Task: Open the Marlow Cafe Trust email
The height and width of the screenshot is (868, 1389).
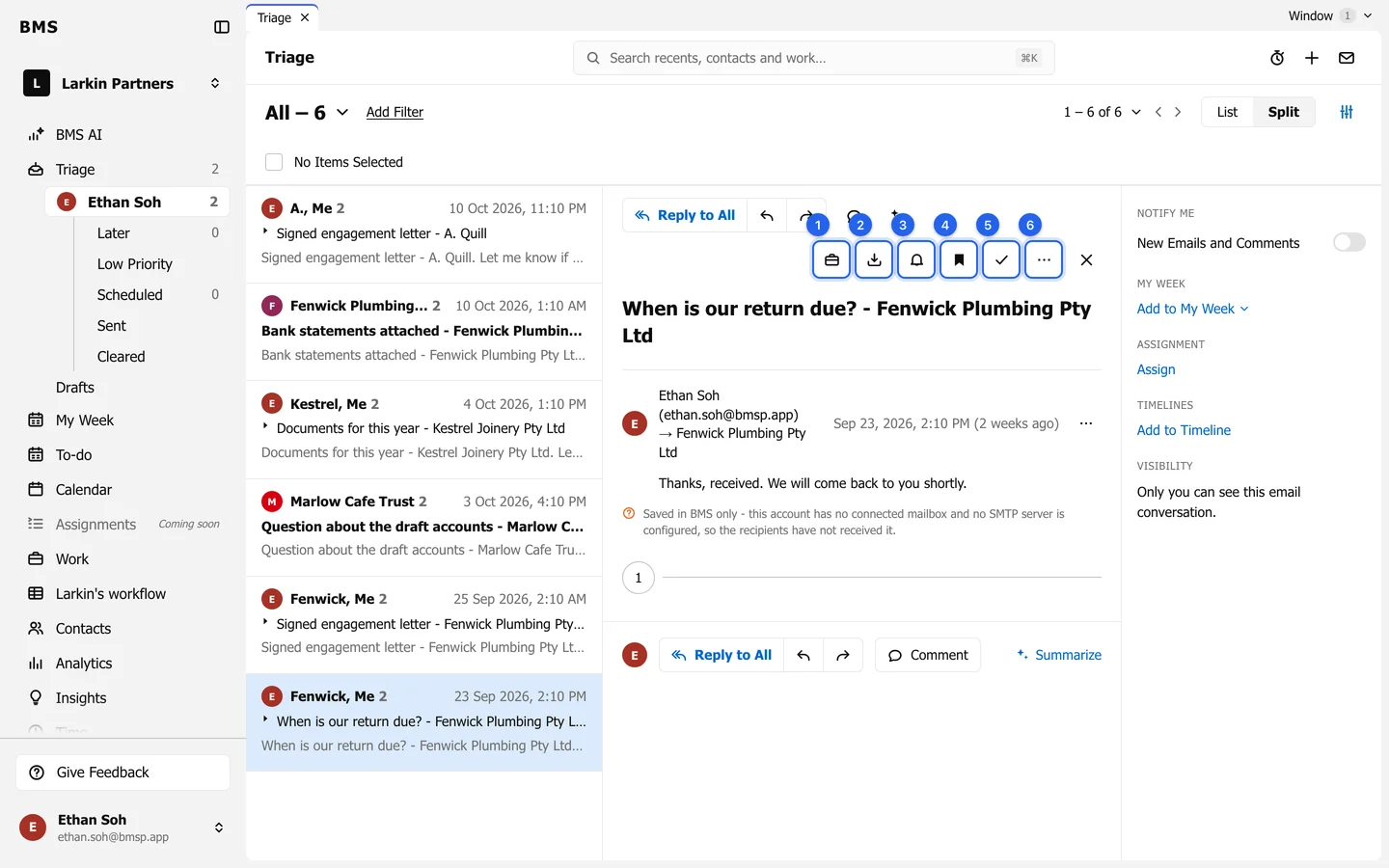Action: pyautogui.click(x=424, y=526)
